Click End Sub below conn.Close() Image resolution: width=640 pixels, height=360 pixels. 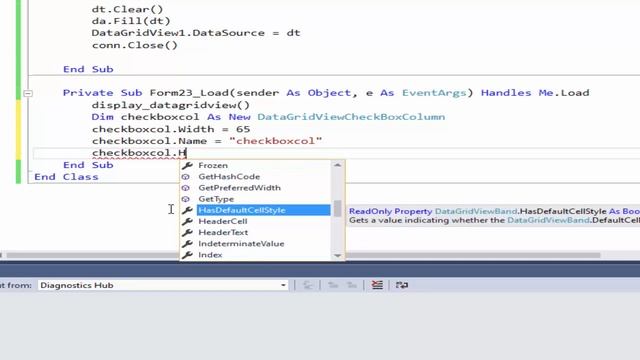(x=88, y=69)
